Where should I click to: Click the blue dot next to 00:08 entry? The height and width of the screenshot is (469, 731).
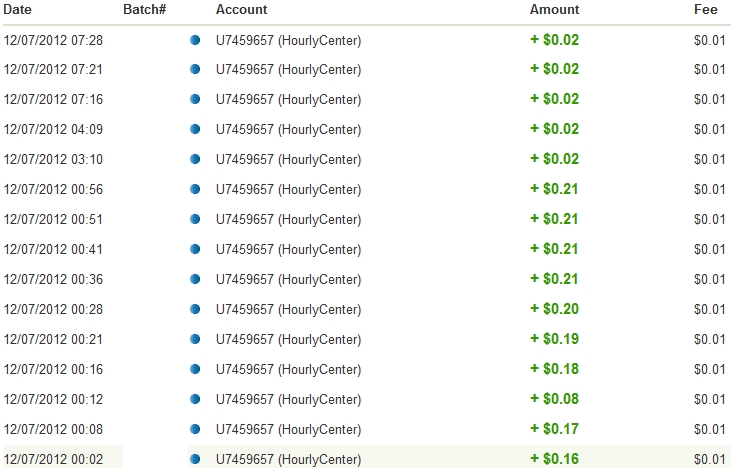click(195, 430)
